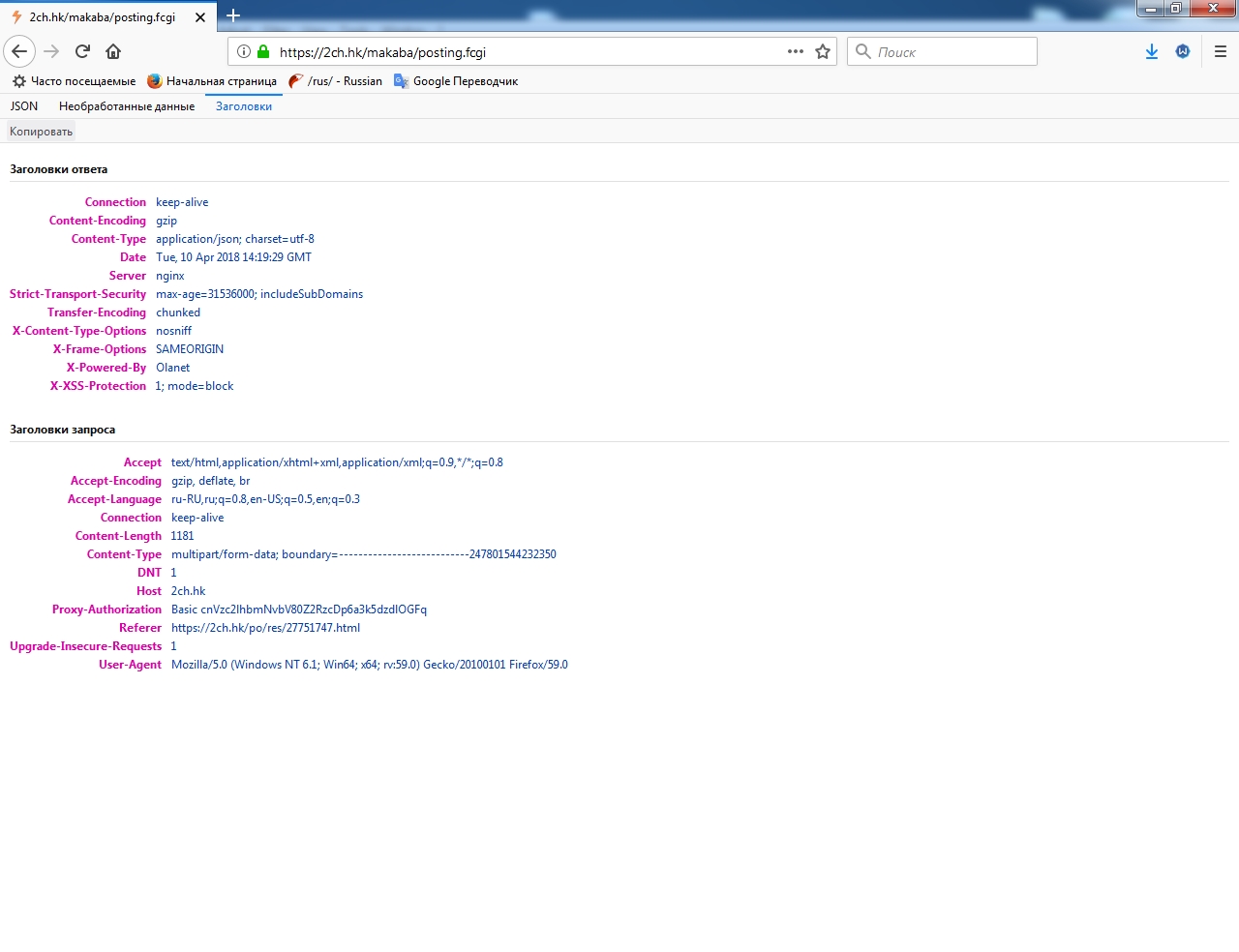Click the Referer URL value

tap(265, 628)
